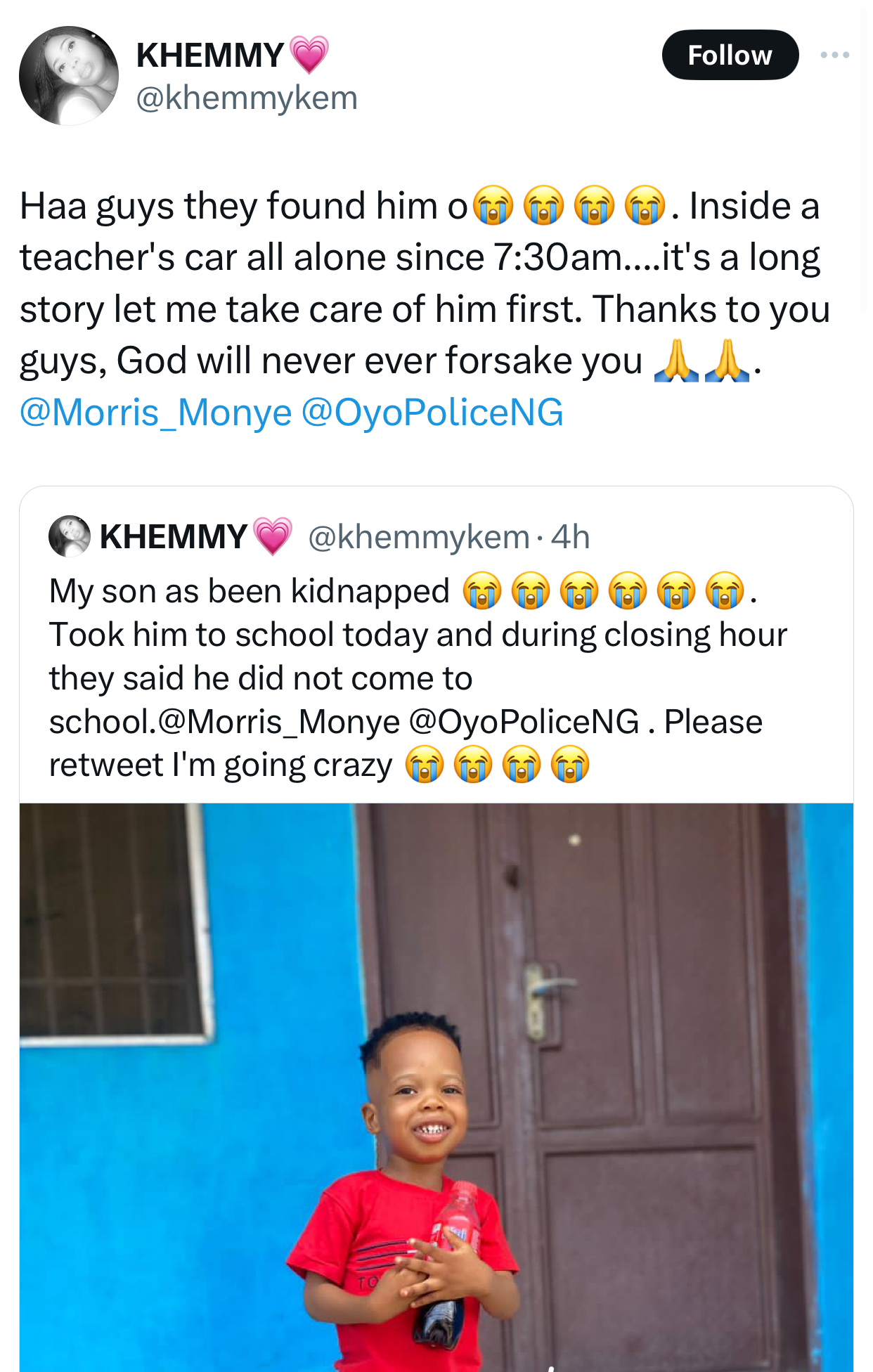
Task: Click the pink heart emoji beside header name
Action: [309, 55]
